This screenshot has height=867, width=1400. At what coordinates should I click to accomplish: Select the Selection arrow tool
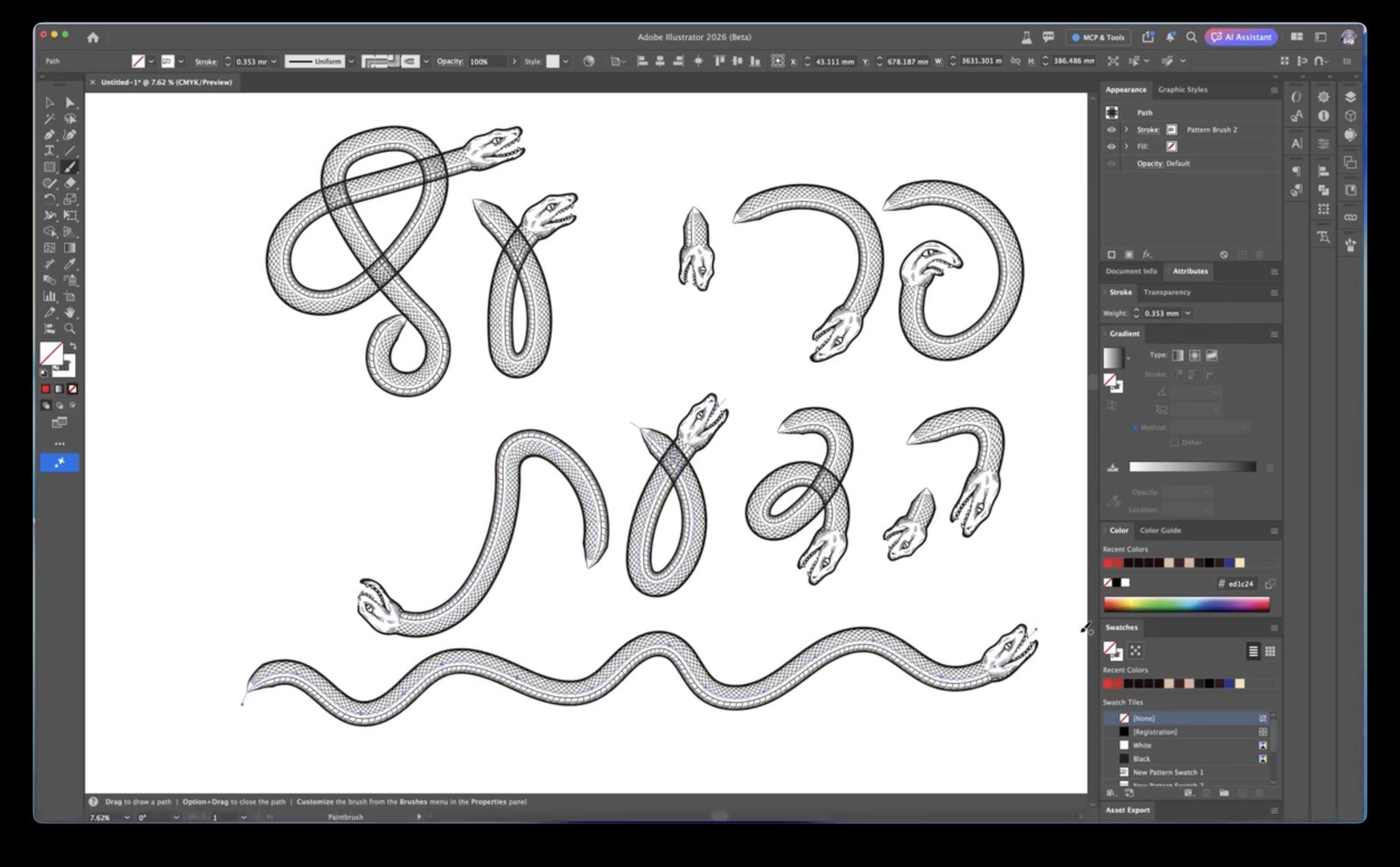pyautogui.click(x=50, y=102)
